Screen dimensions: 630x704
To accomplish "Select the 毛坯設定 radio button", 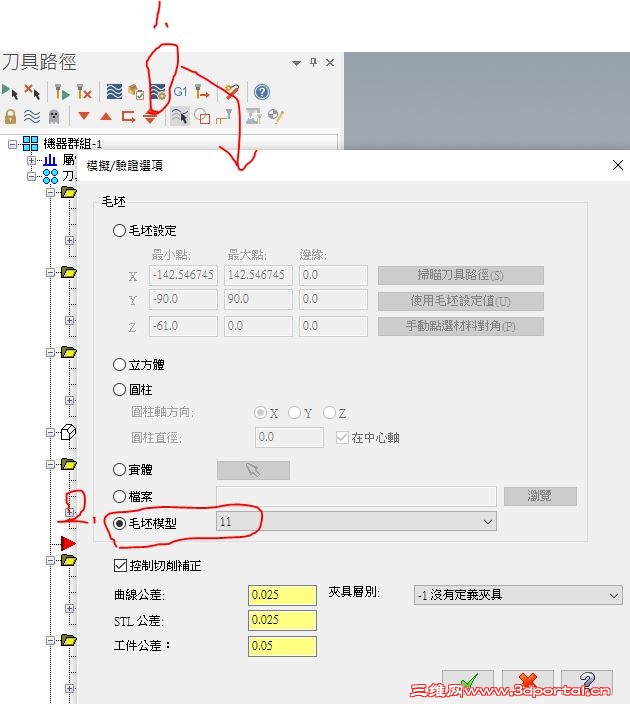I will pos(119,230).
